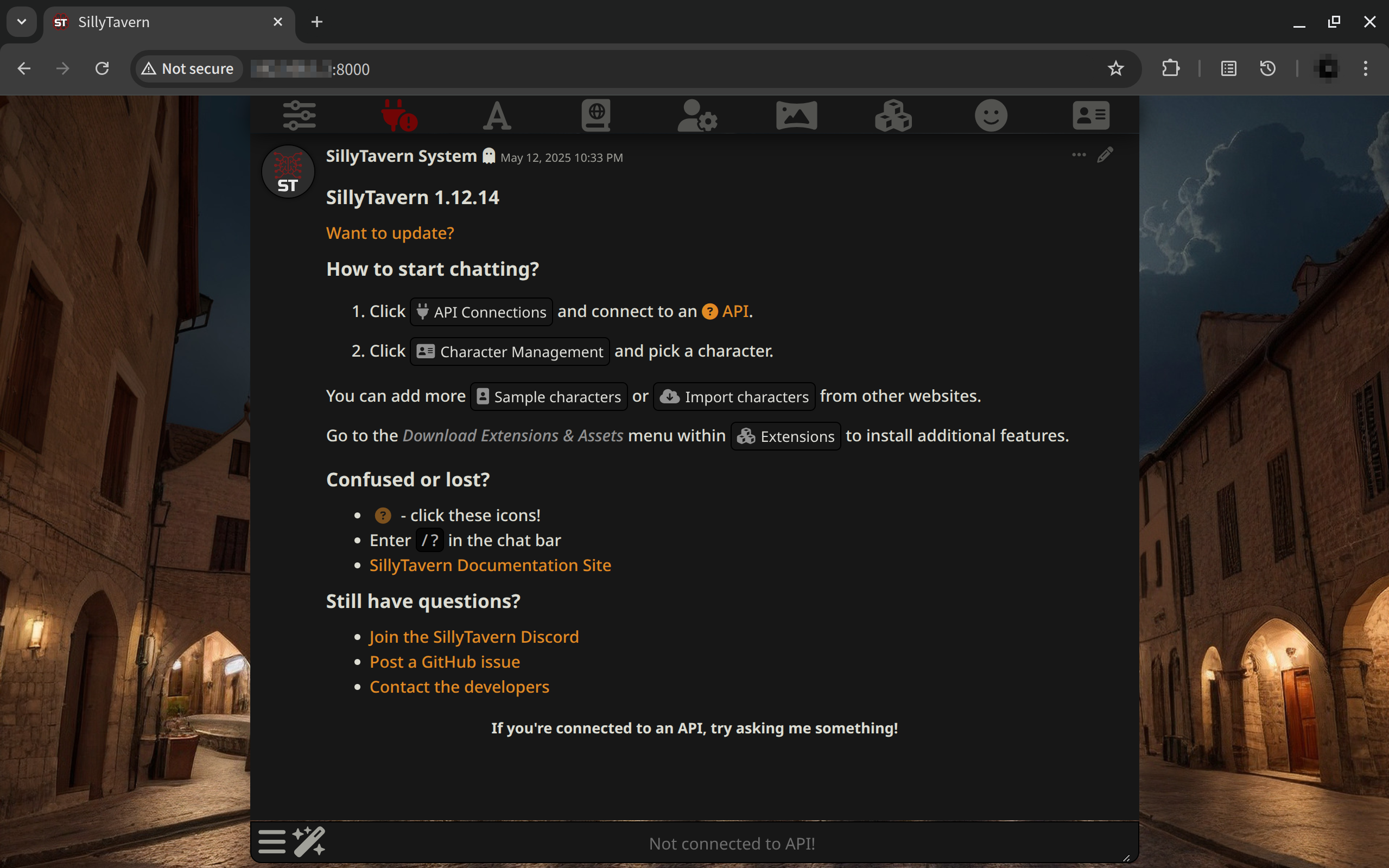
Task: Open Extensions cubes icon in top bar
Action: point(893,116)
